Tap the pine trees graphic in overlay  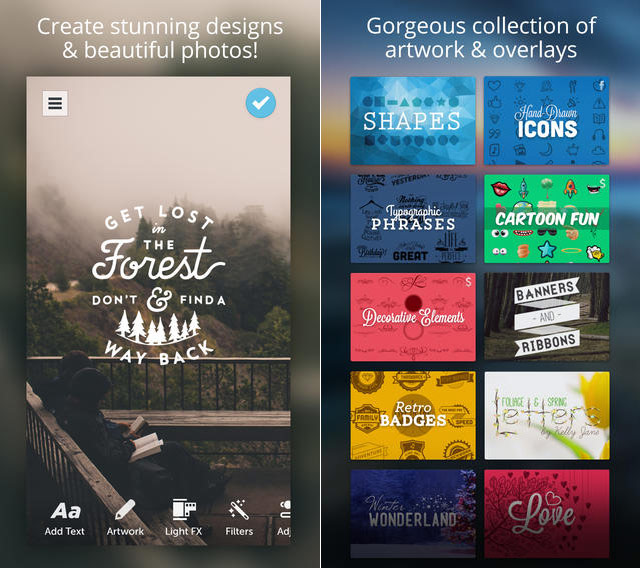[x=158, y=328]
